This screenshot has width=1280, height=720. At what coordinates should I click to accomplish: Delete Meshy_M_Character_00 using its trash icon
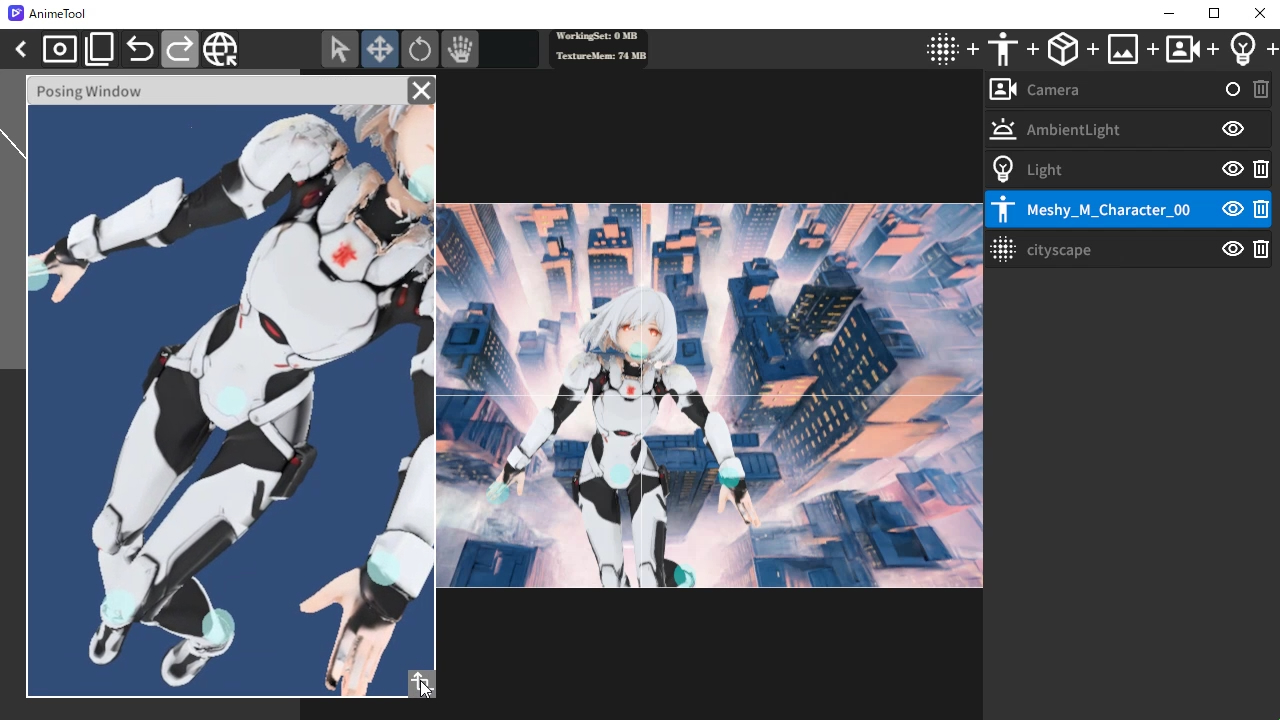click(x=1261, y=209)
